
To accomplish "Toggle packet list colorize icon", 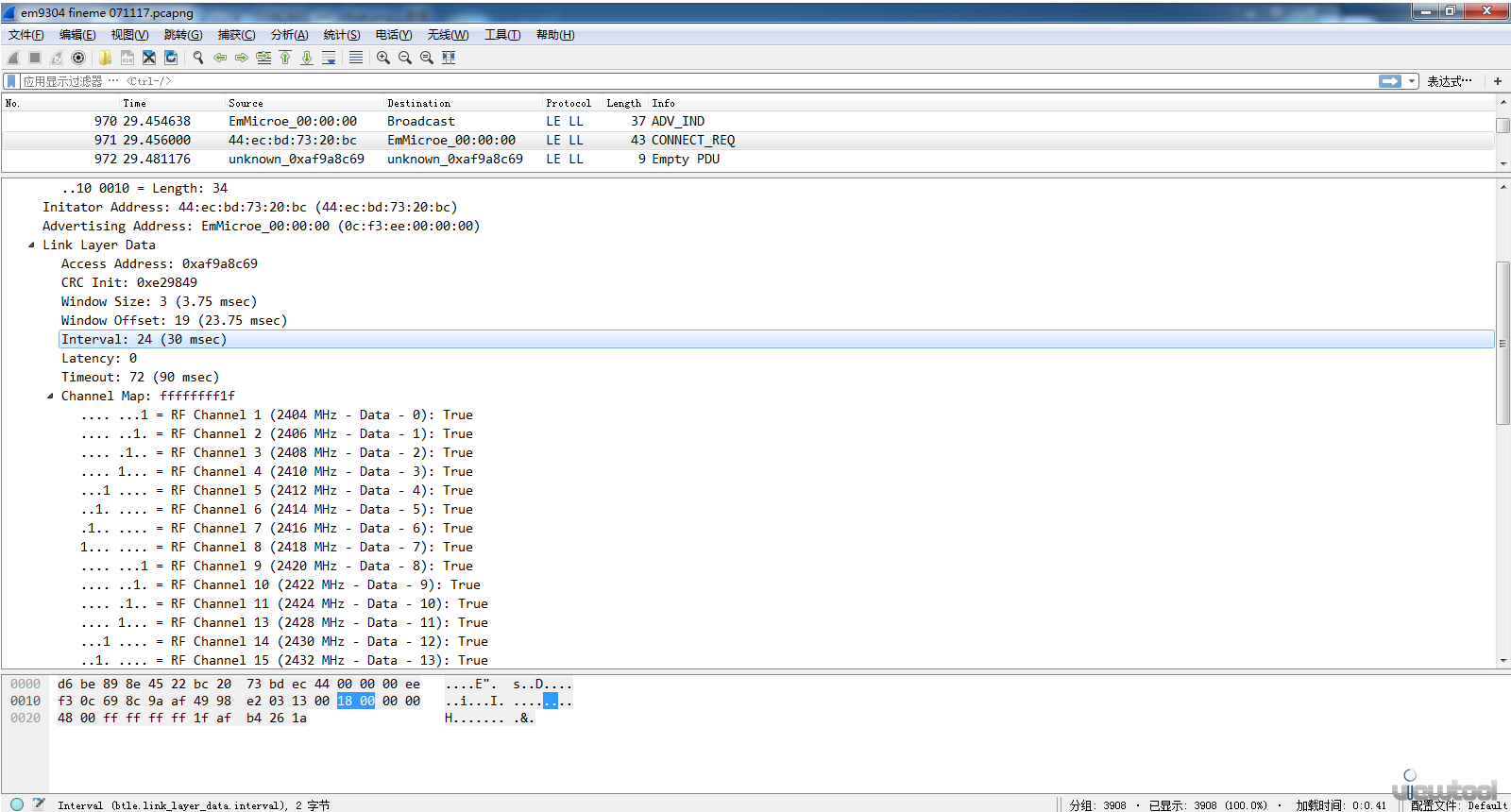I will (x=356, y=58).
